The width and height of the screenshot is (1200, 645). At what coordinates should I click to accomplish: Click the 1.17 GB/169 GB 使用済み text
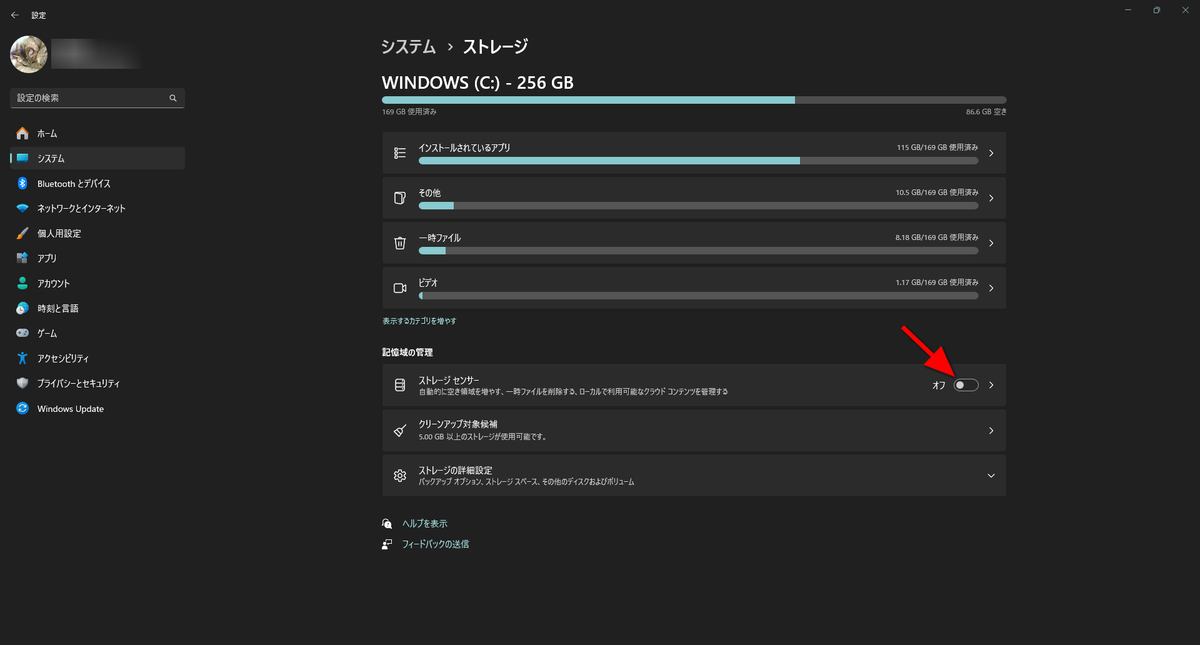click(x=937, y=282)
